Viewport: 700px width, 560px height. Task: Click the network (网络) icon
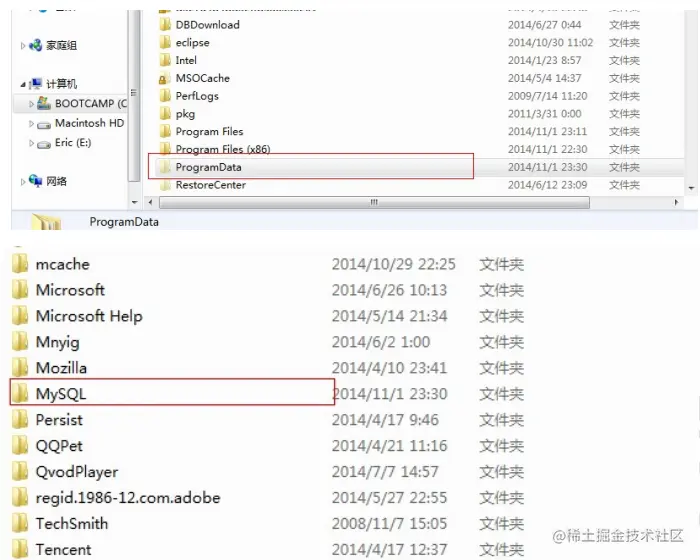[x=35, y=180]
